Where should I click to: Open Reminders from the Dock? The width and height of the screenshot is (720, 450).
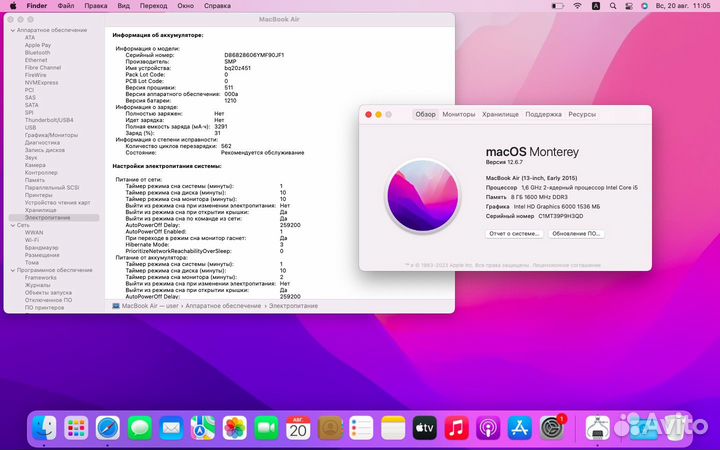[x=361, y=428]
